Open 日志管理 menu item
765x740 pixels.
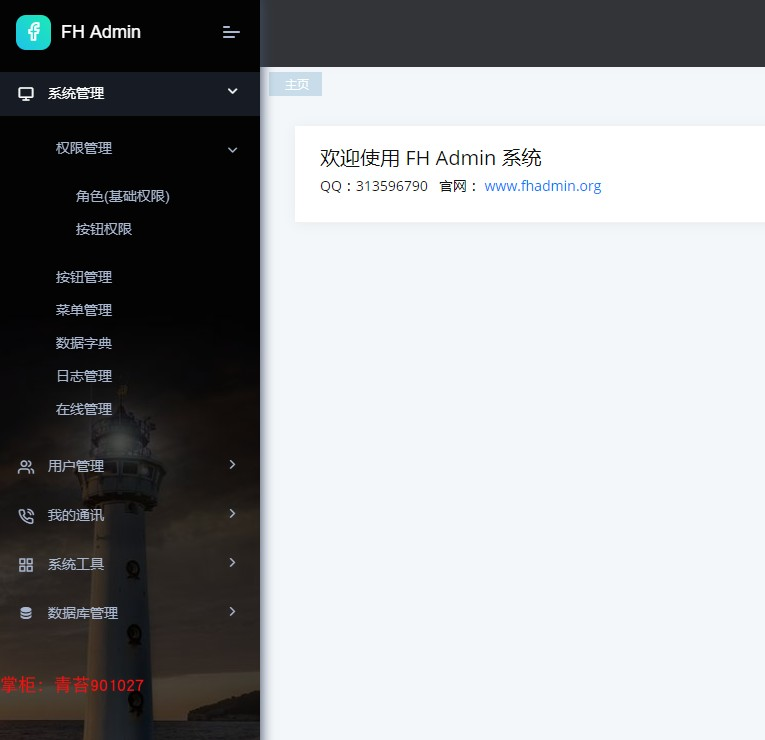pyautogui.click(x=84, y=376)
